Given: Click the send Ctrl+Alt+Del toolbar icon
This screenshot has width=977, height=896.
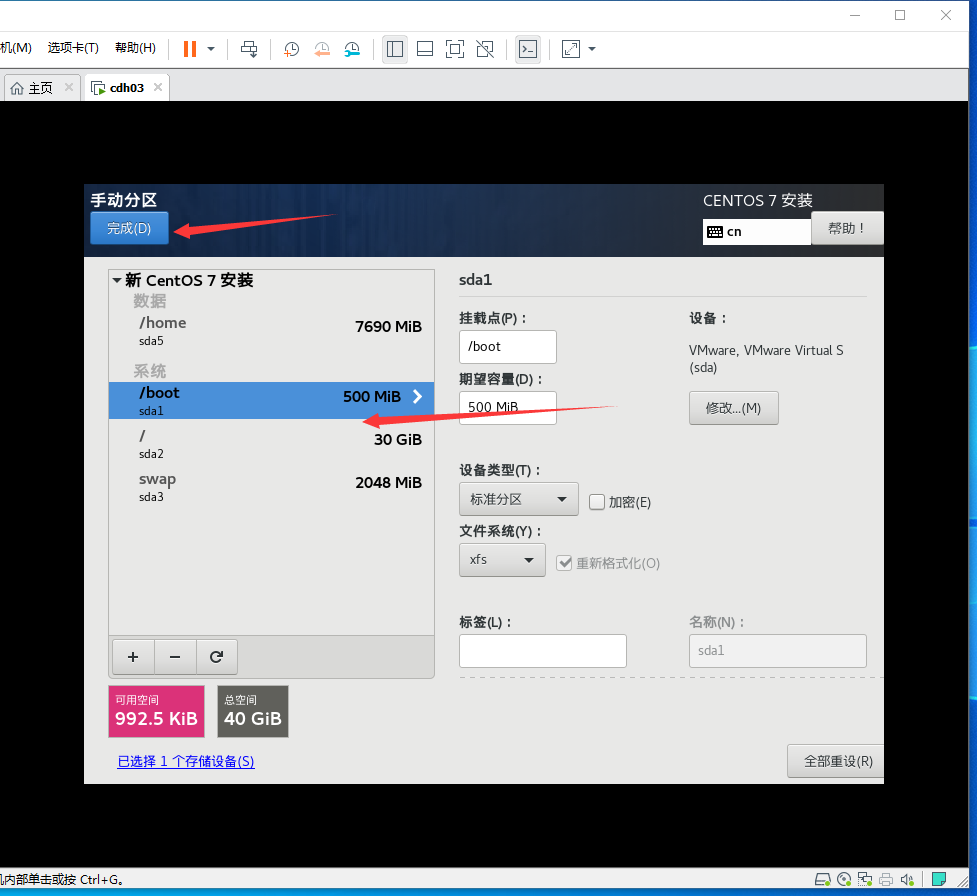Looking at the screenshot, I should [249, 49].
